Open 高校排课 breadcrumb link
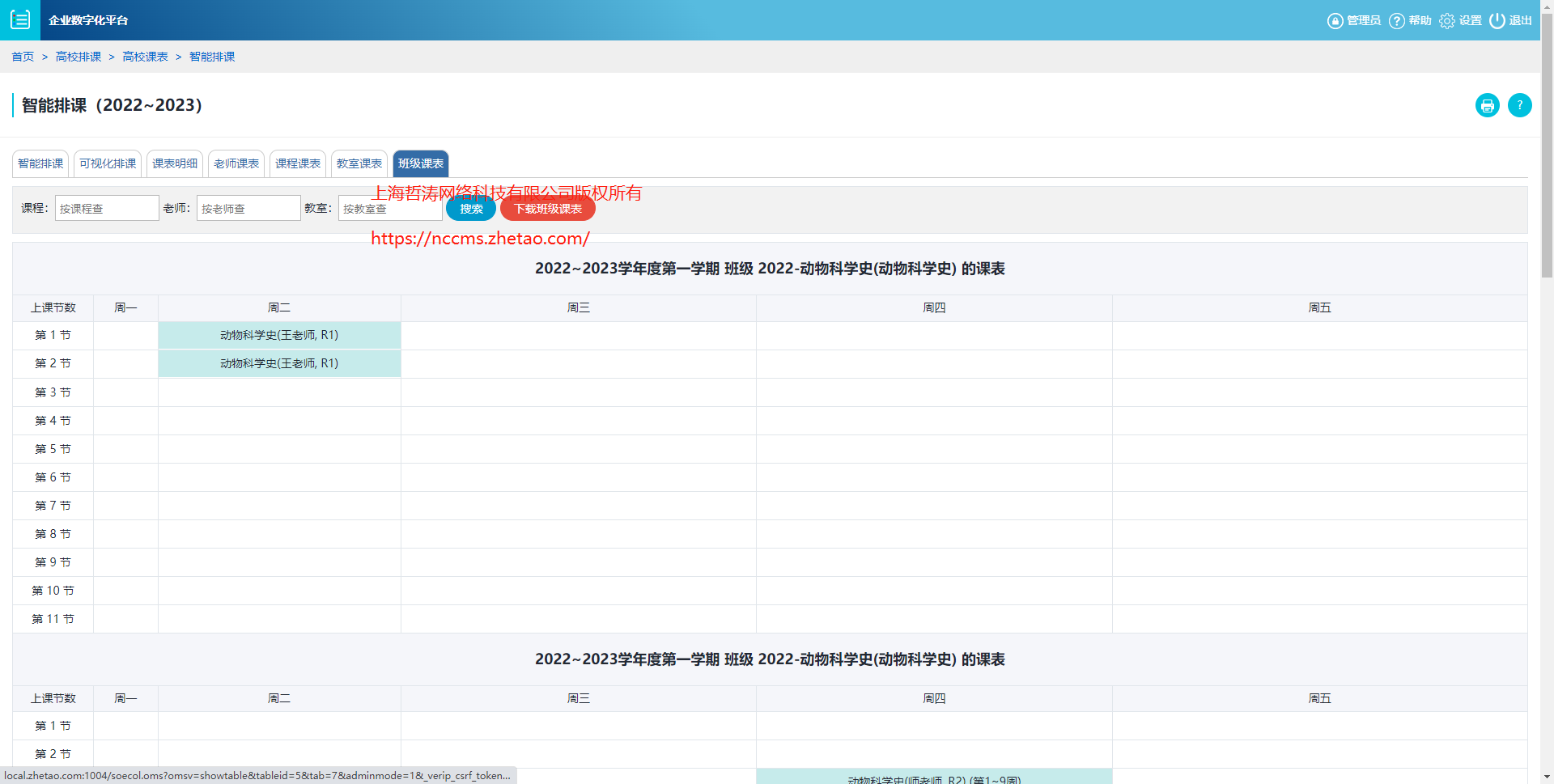The height and width of the screenshot is (784, 1554). point(79,57)
